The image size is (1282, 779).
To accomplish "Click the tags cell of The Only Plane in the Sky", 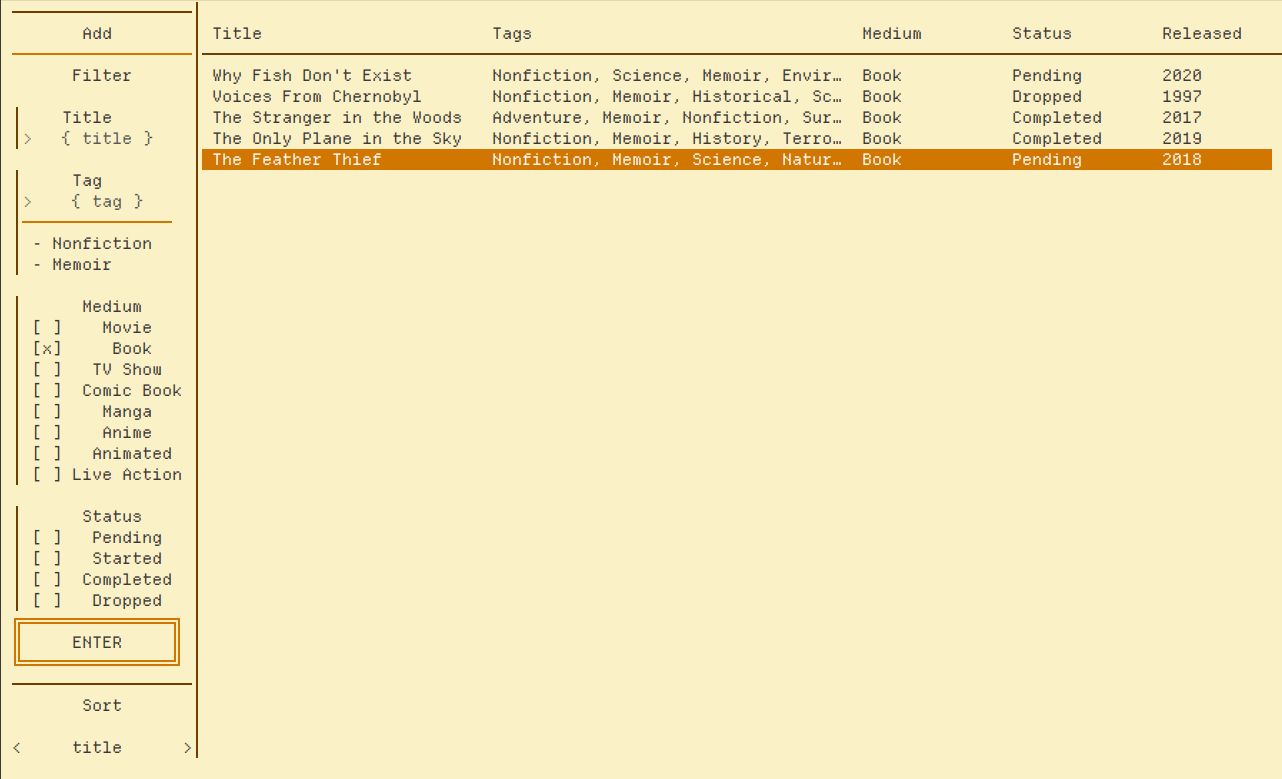I will pyautogui.click(x=667, y=138).
